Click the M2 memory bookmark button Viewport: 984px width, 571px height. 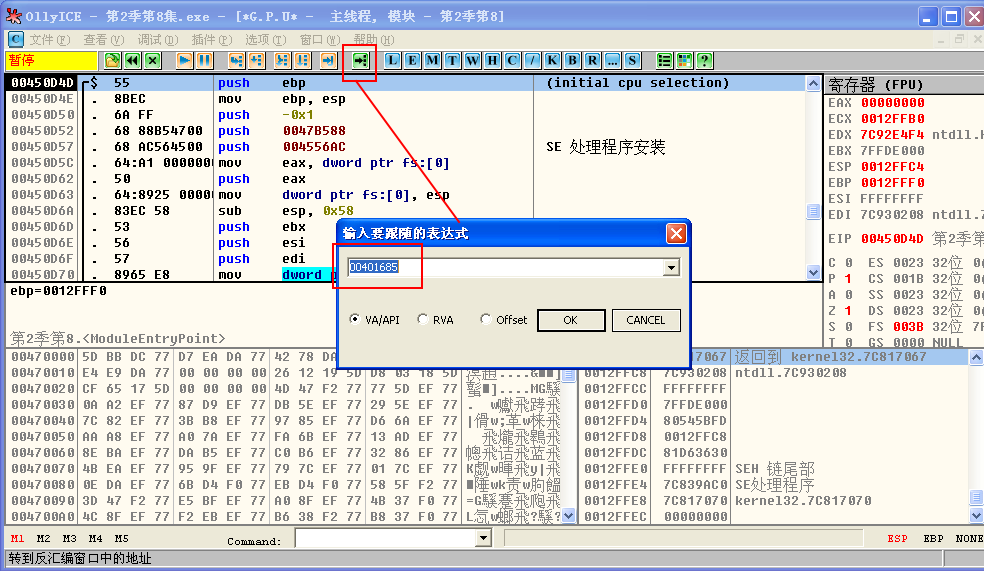[x=43, y=538]
